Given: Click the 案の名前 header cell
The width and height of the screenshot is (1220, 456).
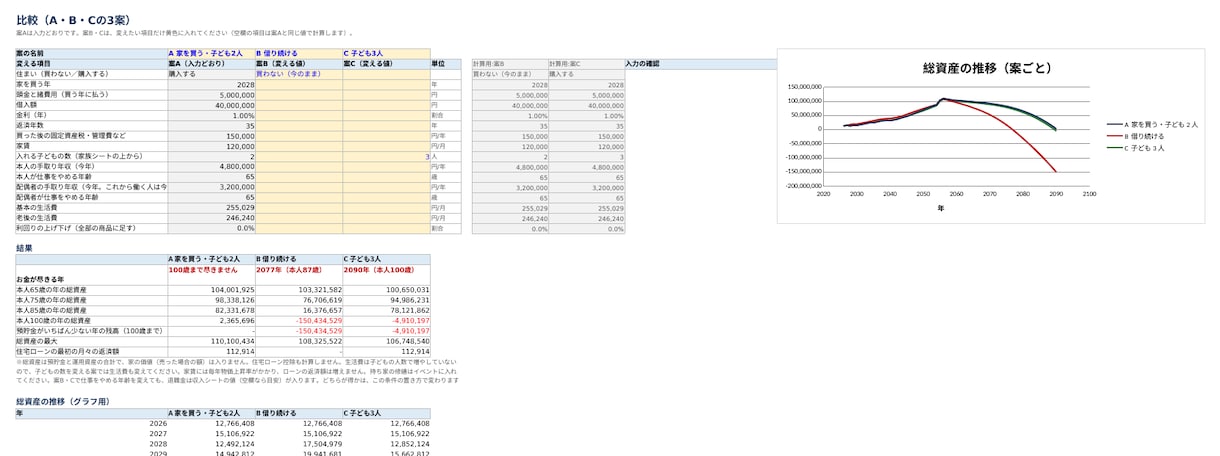Looking at the screenshot, I should 91,53.
